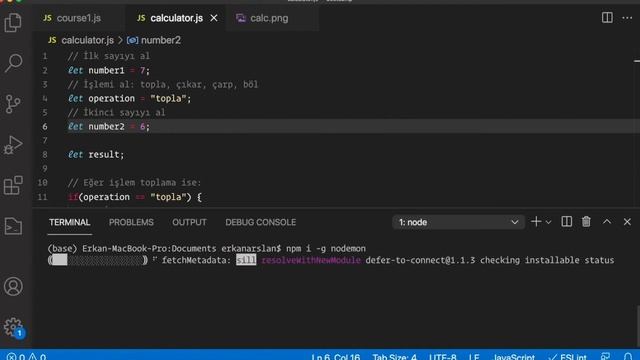Switch to the PROBLEMS panel tab
The image size is (640, 360).
click(x=131, y=222)
